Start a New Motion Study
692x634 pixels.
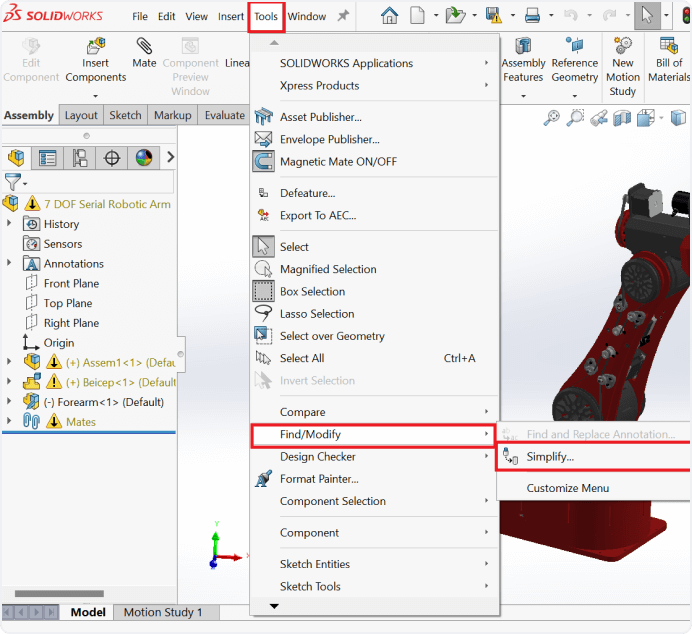(623, 67)
